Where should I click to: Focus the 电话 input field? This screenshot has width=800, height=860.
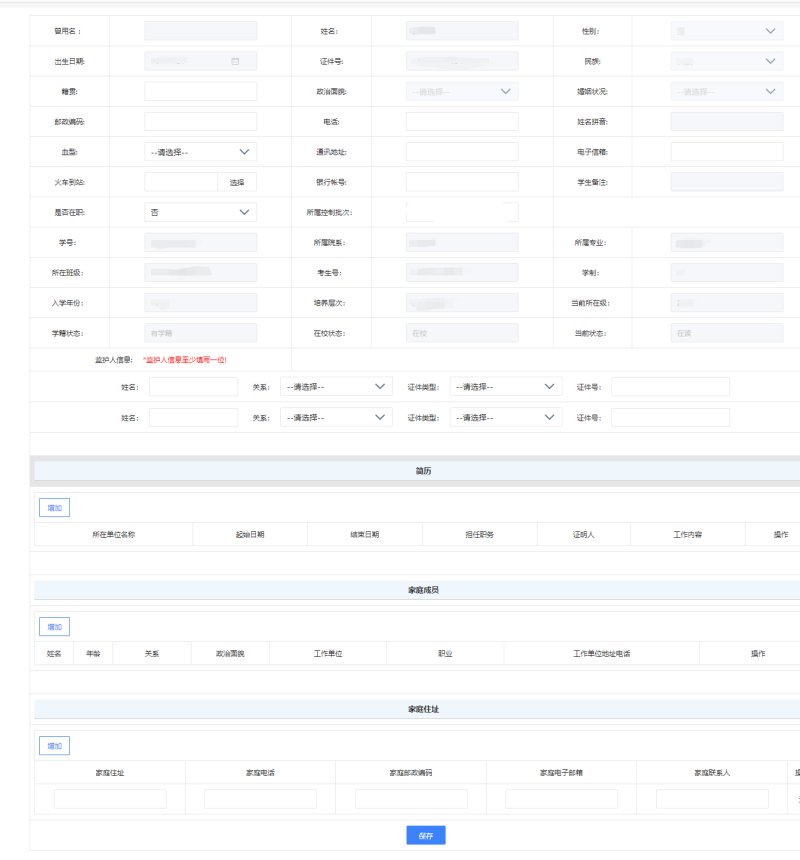tap(462, 121)
